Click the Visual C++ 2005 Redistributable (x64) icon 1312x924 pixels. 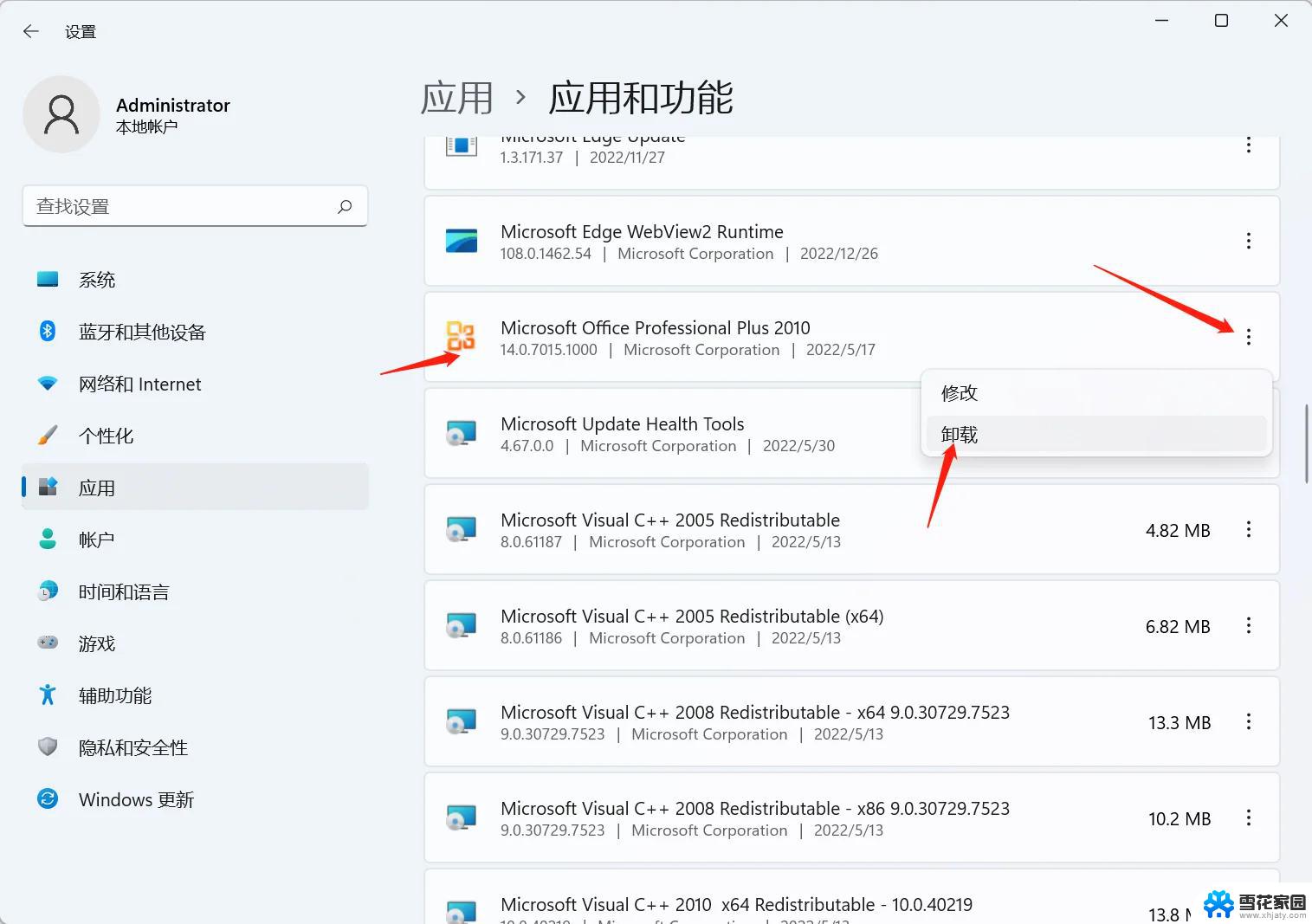pos(462,625)
